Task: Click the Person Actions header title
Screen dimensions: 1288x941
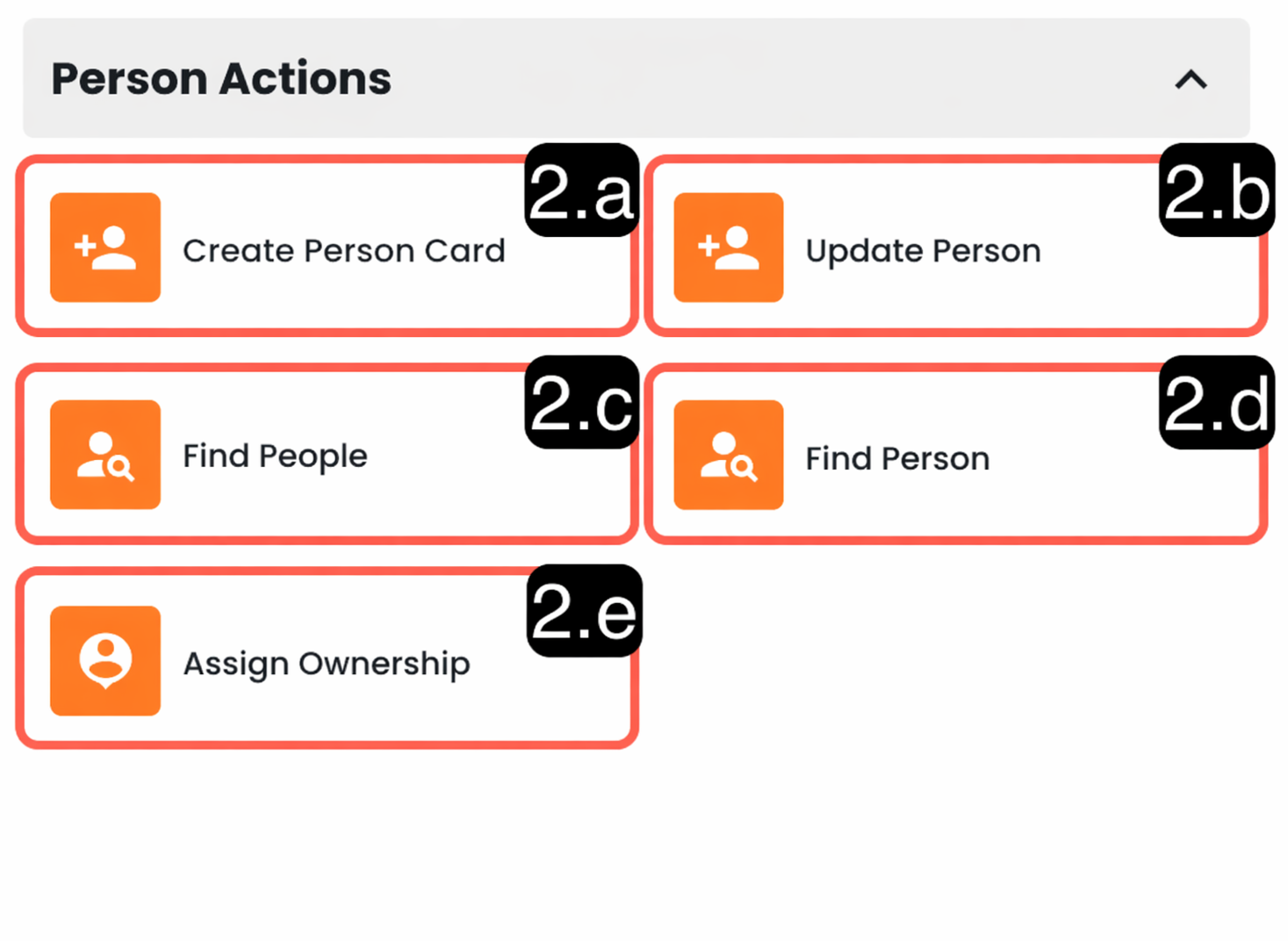Action: coord(221,79)
